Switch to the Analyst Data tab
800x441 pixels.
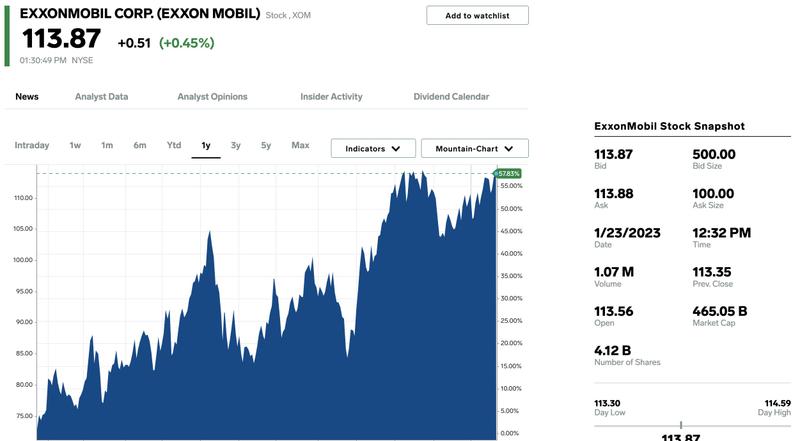102,96
